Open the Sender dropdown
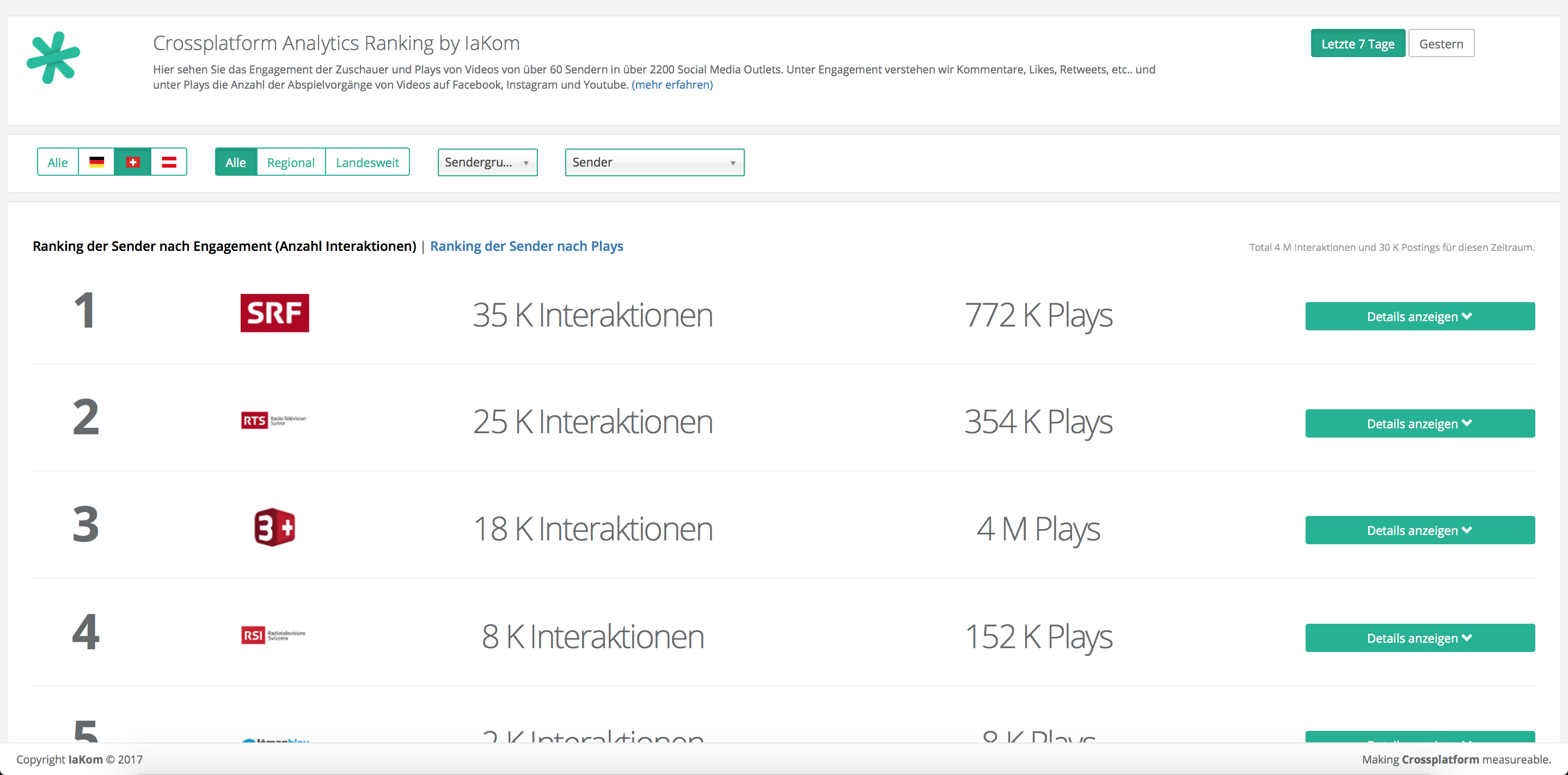 click(x=654, y=162)
